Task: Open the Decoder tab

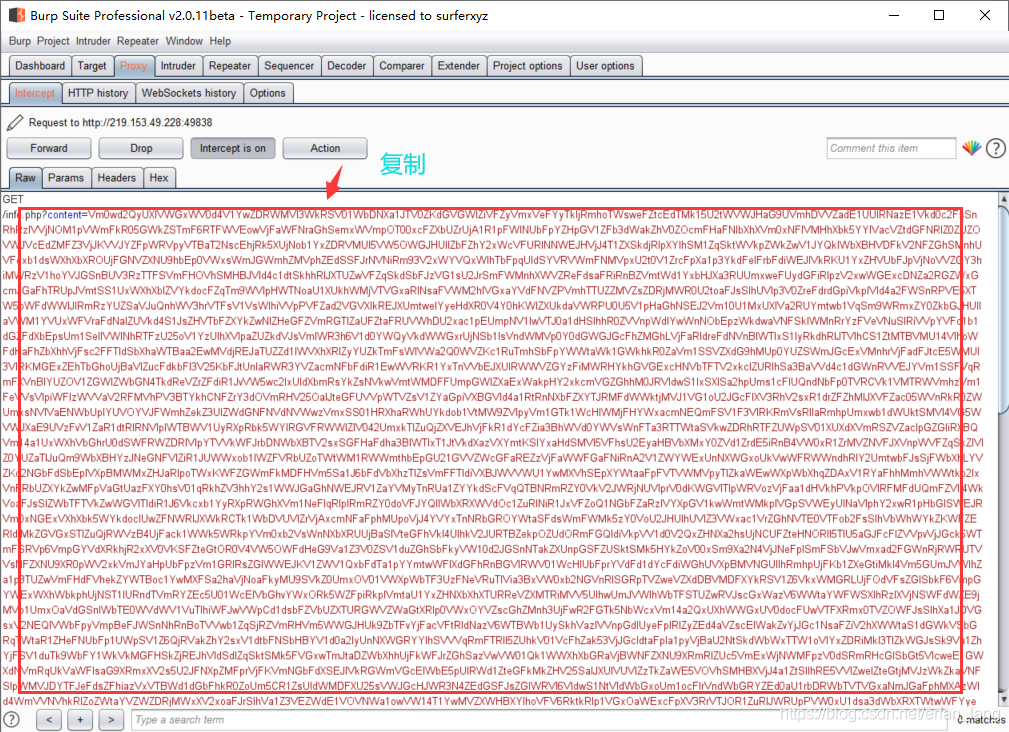Action: pyautogui.click(x=347, y=66)
